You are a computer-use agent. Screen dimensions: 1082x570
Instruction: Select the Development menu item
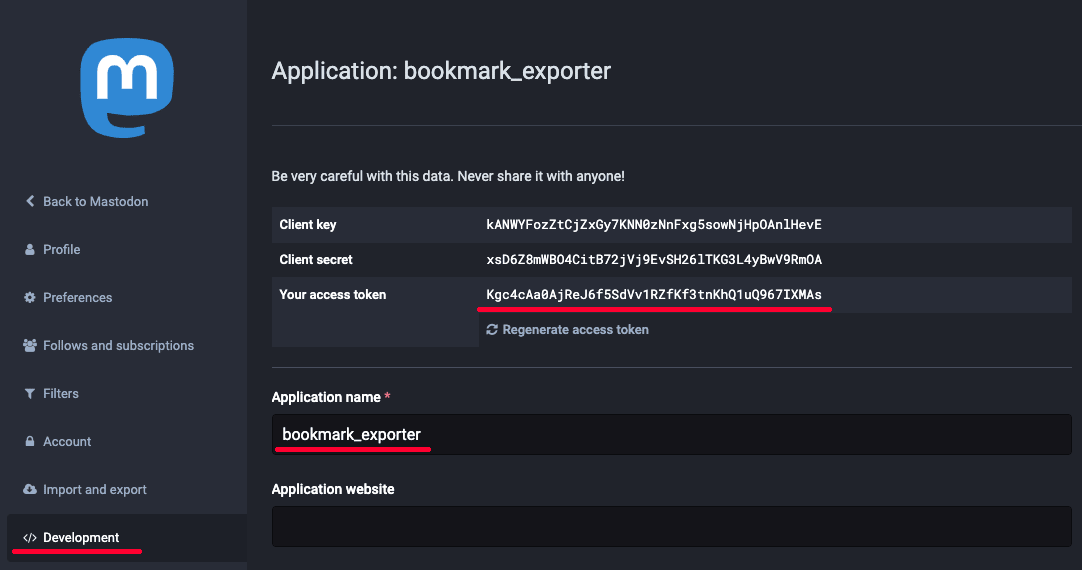click(127, 538)
